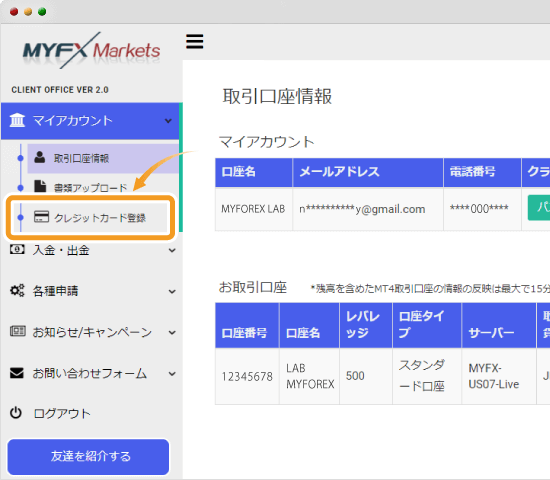Collapse the マイアカウント chevron

coord(168,121)
